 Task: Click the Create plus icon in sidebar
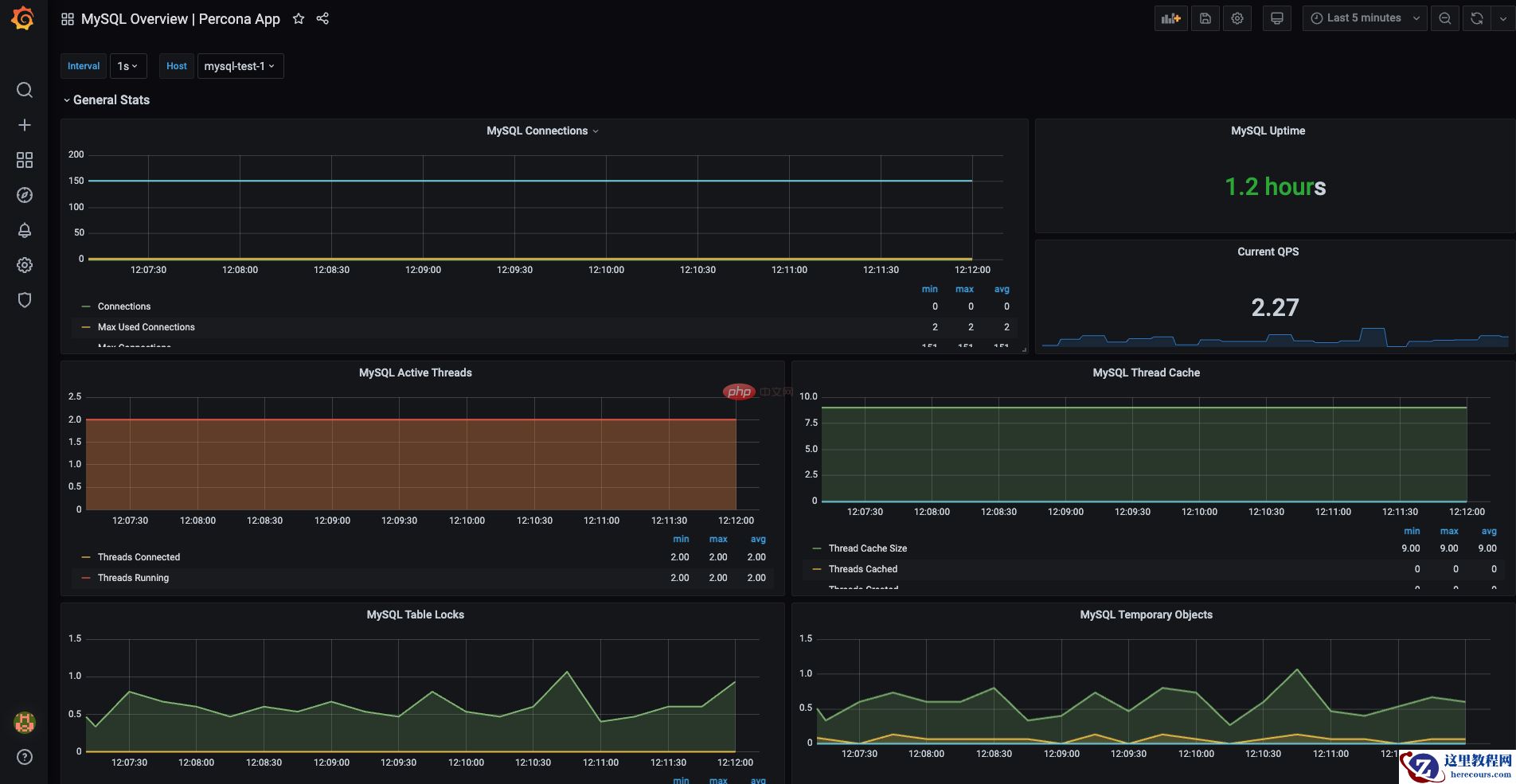click(x=25, y=125)
